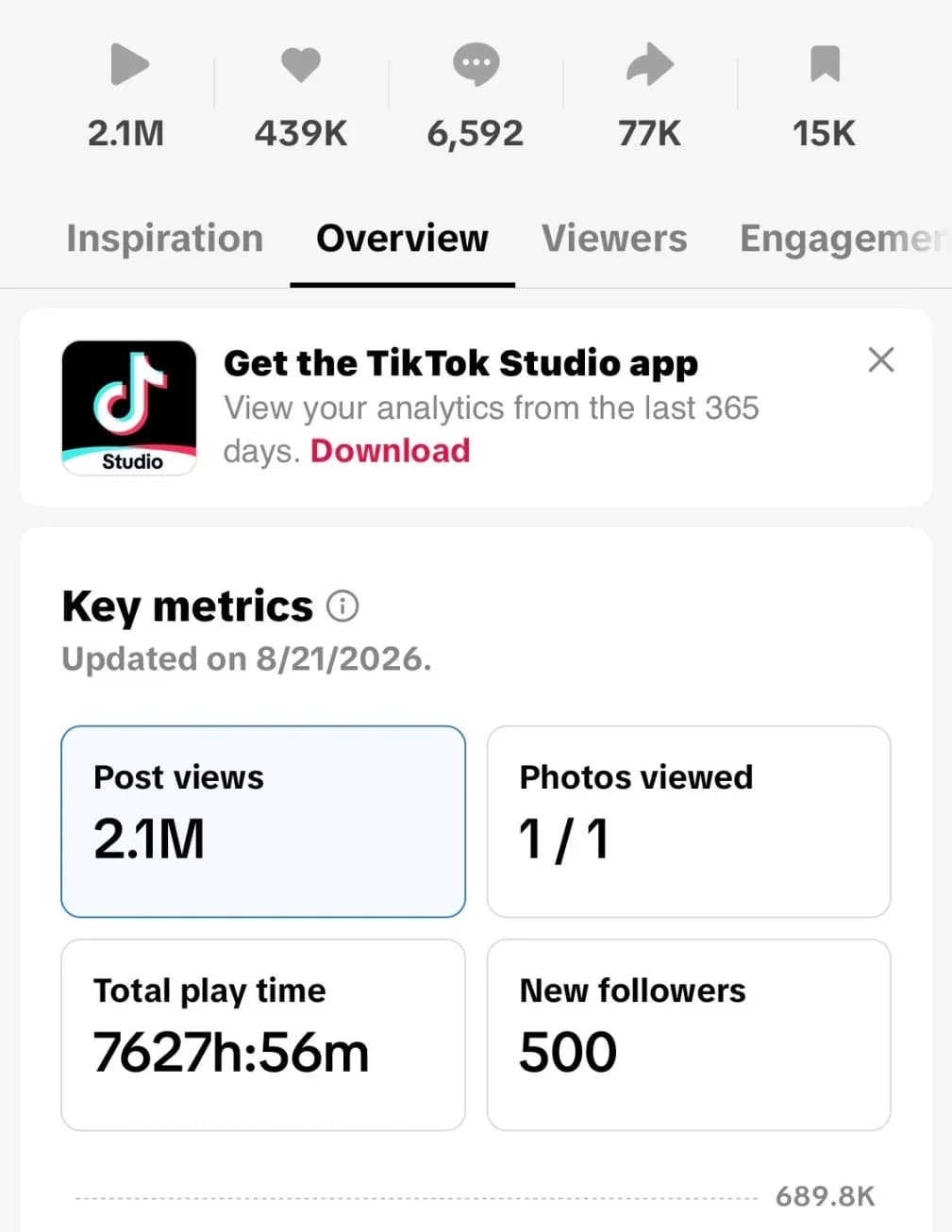Select the Post views metric card
952x1232 pixels.
263,822
